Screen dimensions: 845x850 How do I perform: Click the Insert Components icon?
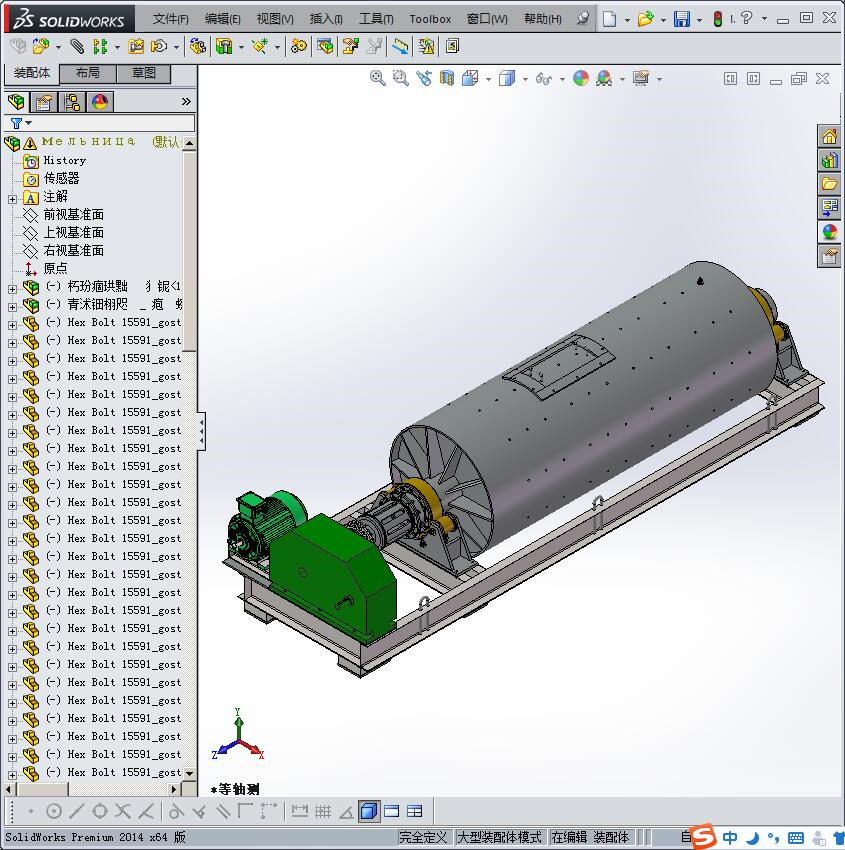pyautogui.click(x=40, y=47)
